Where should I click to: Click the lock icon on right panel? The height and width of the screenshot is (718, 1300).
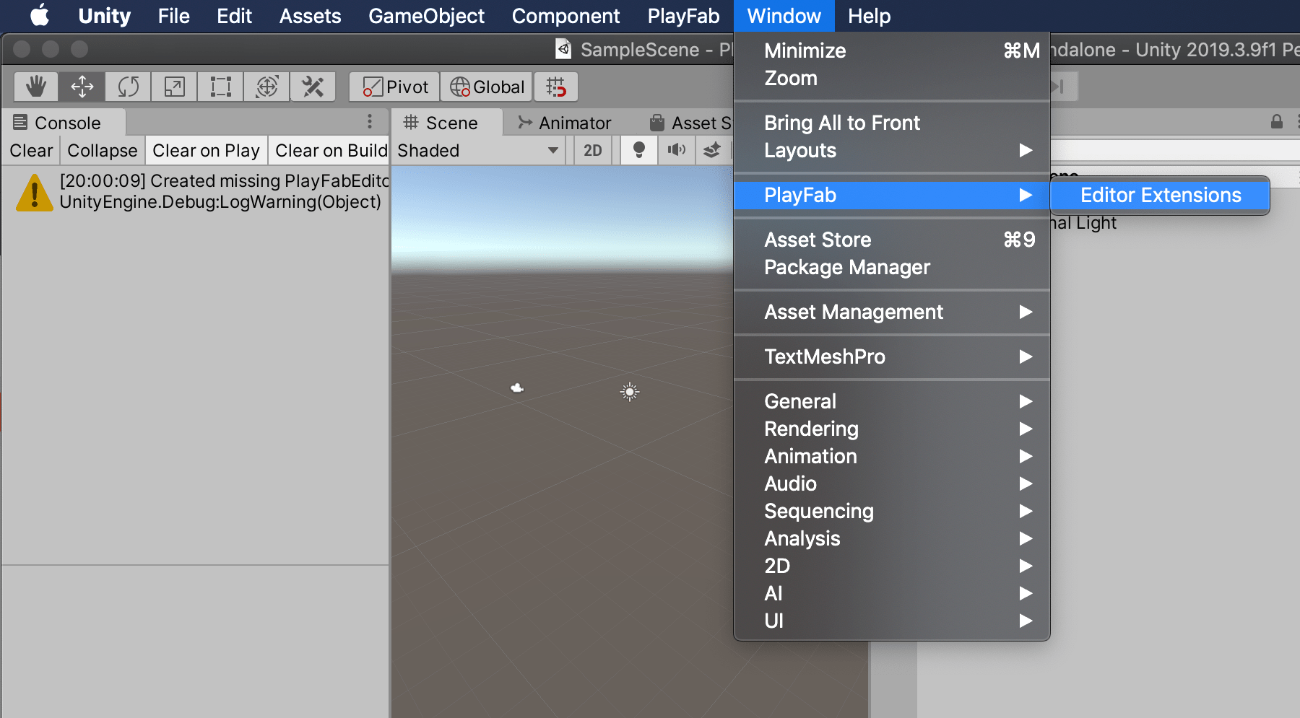(1276, 122)
